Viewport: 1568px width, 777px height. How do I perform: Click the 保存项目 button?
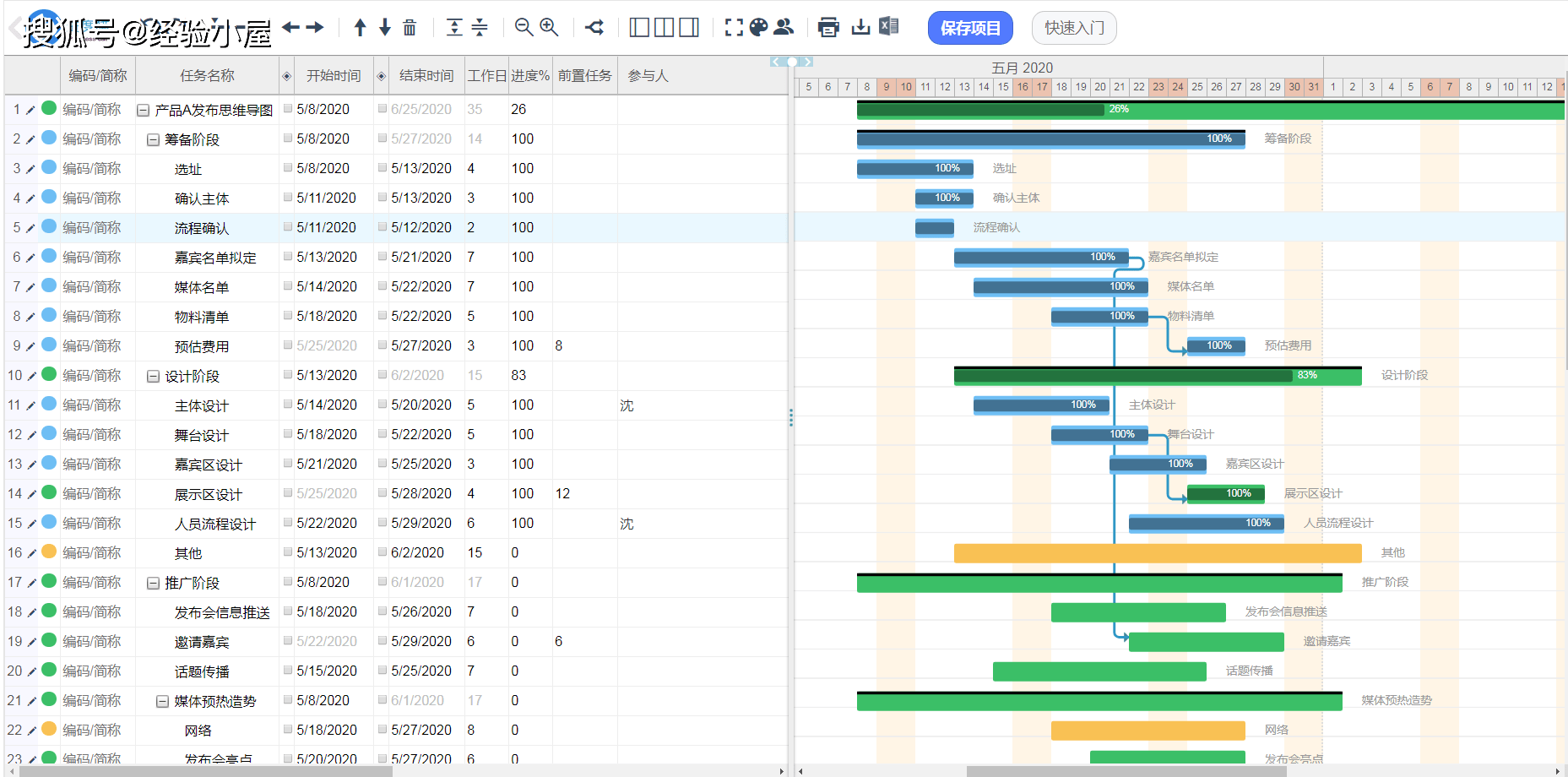click(x=970, y=28)
